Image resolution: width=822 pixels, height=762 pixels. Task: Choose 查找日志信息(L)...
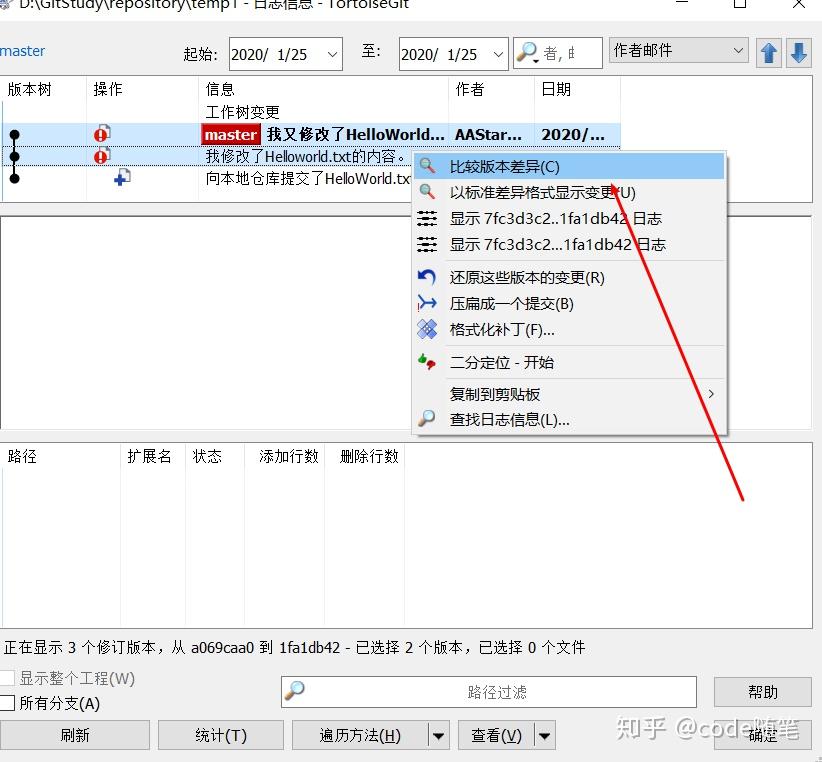point(569,419)
